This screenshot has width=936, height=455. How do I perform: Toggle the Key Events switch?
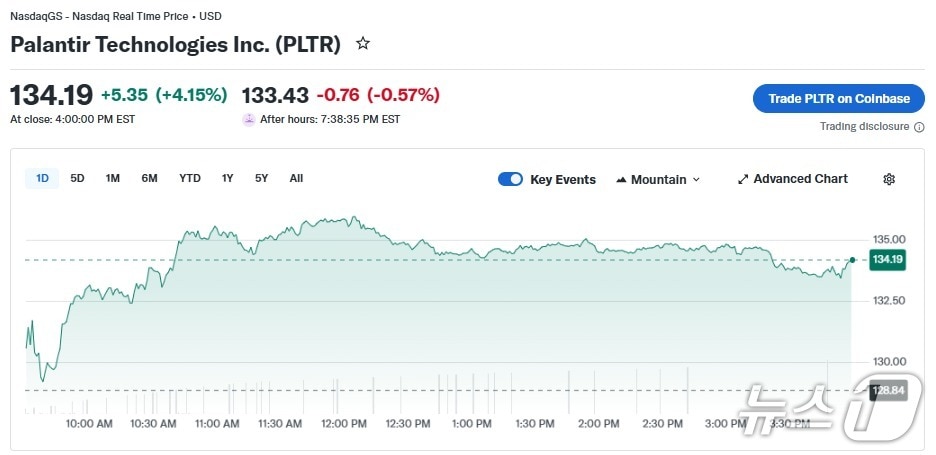tap(510, 179)
